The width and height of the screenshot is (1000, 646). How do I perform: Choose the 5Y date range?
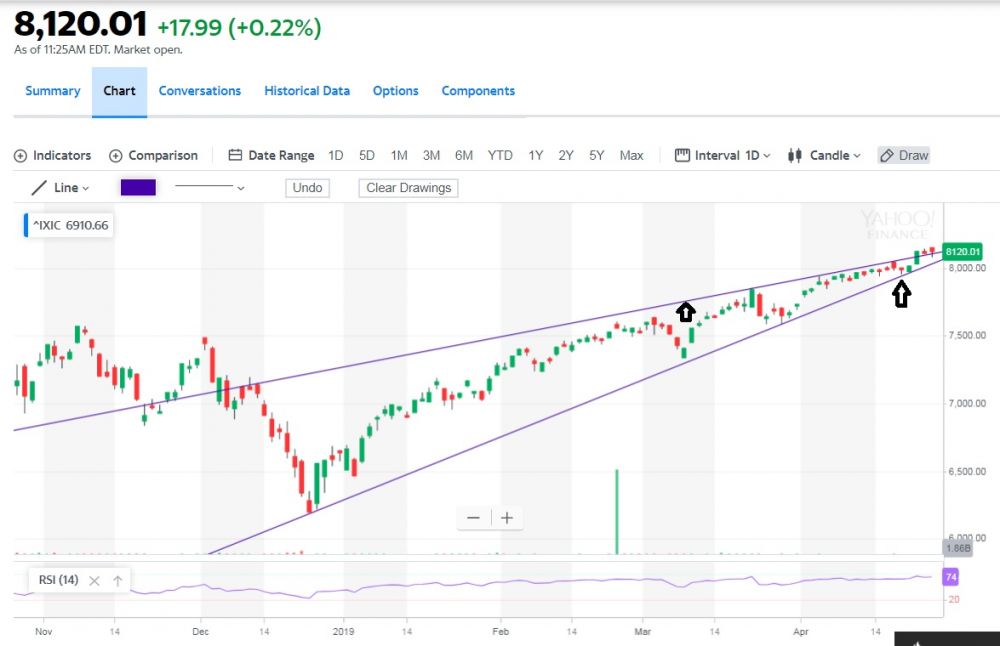[x=597, y=156]
